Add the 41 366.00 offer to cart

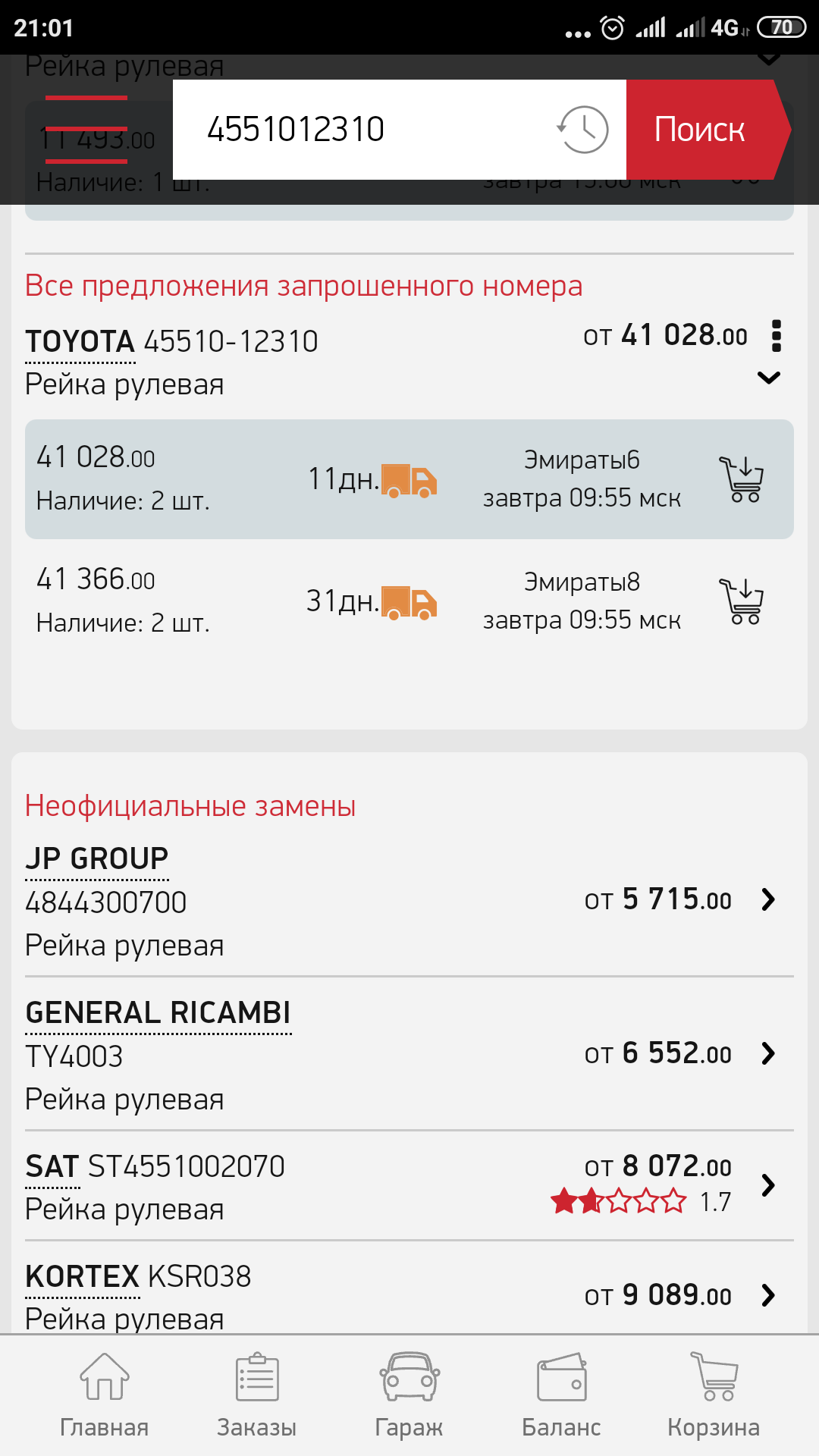click(743, 601)
